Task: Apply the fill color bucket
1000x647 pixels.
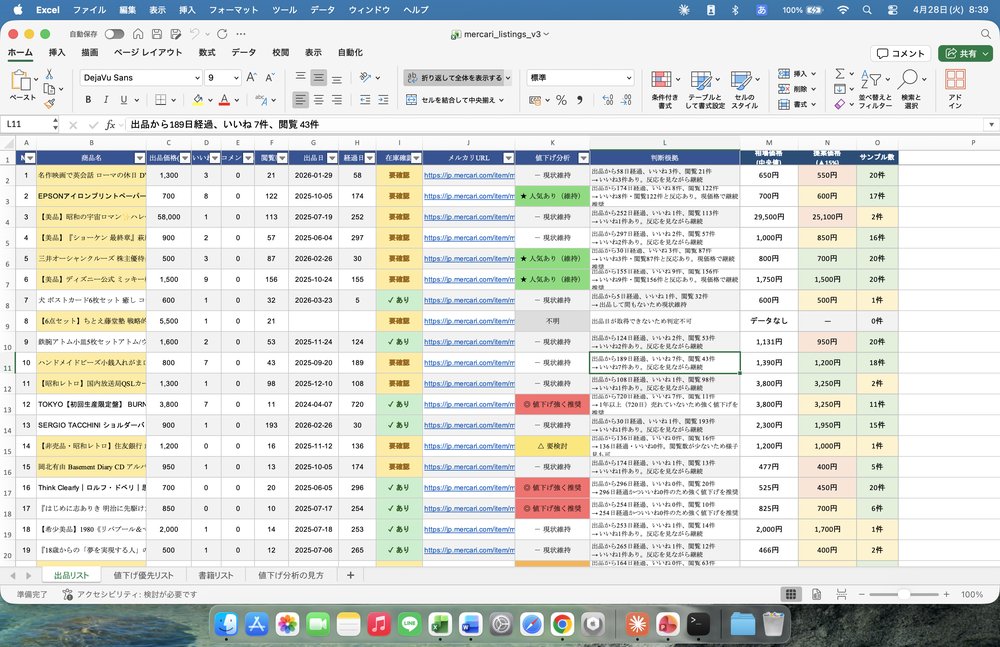Action: pyautogui.click(x=198, y=100)
